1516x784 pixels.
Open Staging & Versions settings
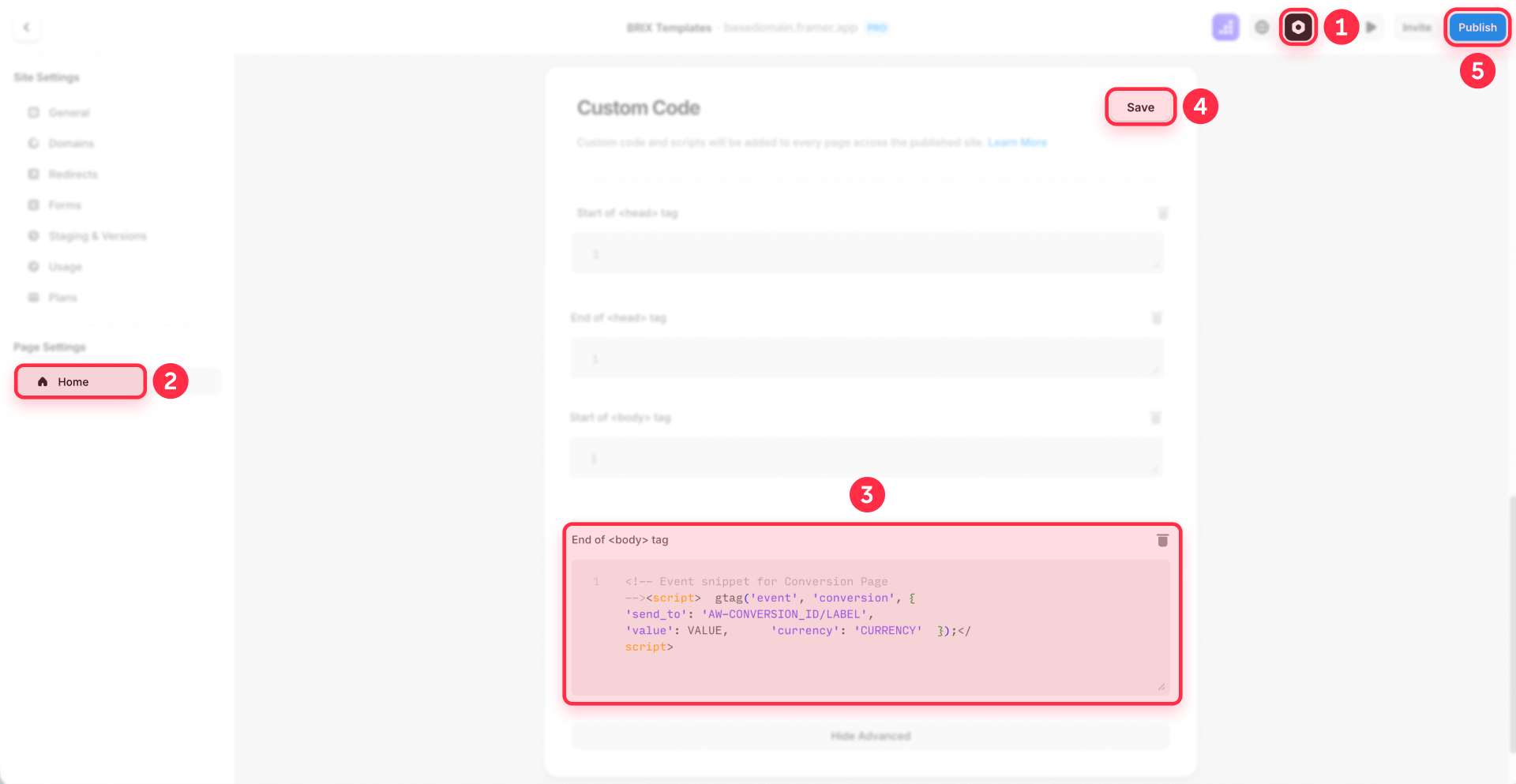point(96,235)
